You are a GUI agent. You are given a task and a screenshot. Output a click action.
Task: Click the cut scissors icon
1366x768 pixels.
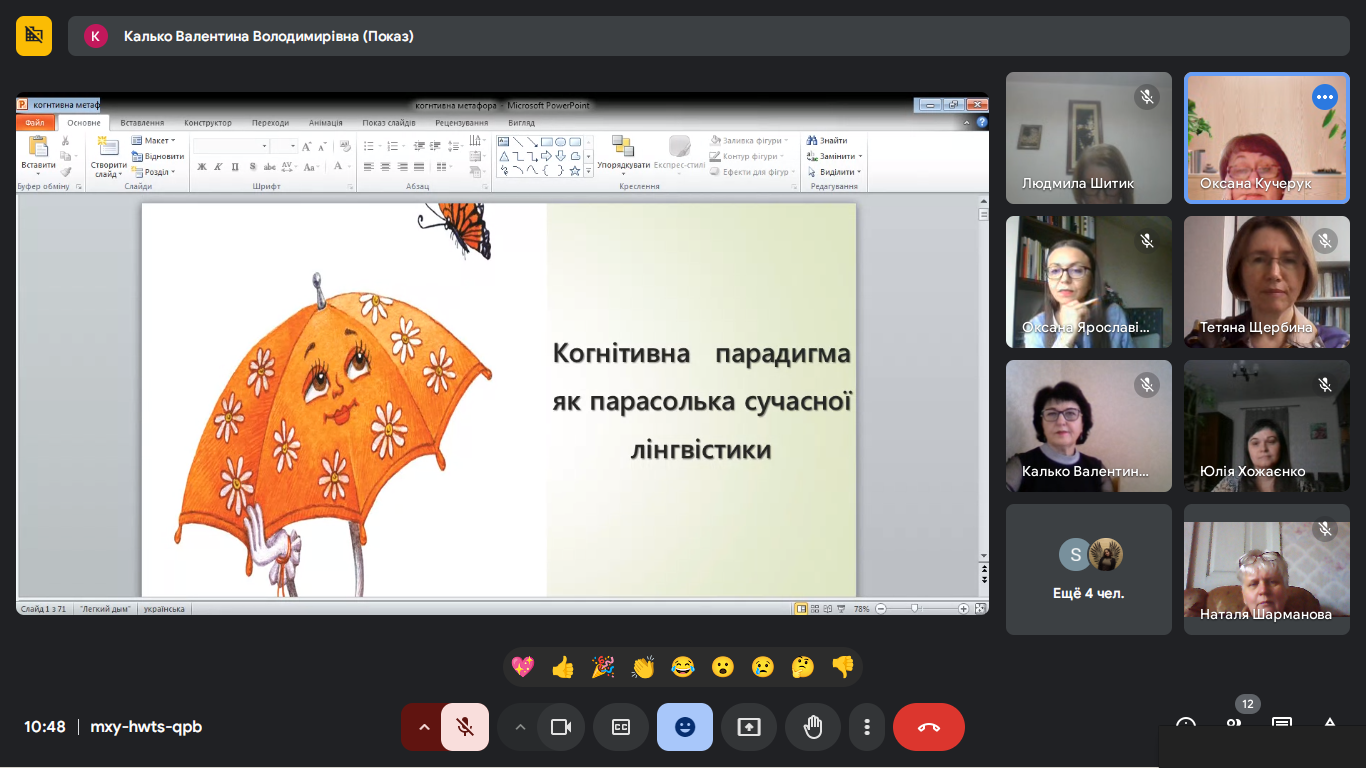coord(66,141)
